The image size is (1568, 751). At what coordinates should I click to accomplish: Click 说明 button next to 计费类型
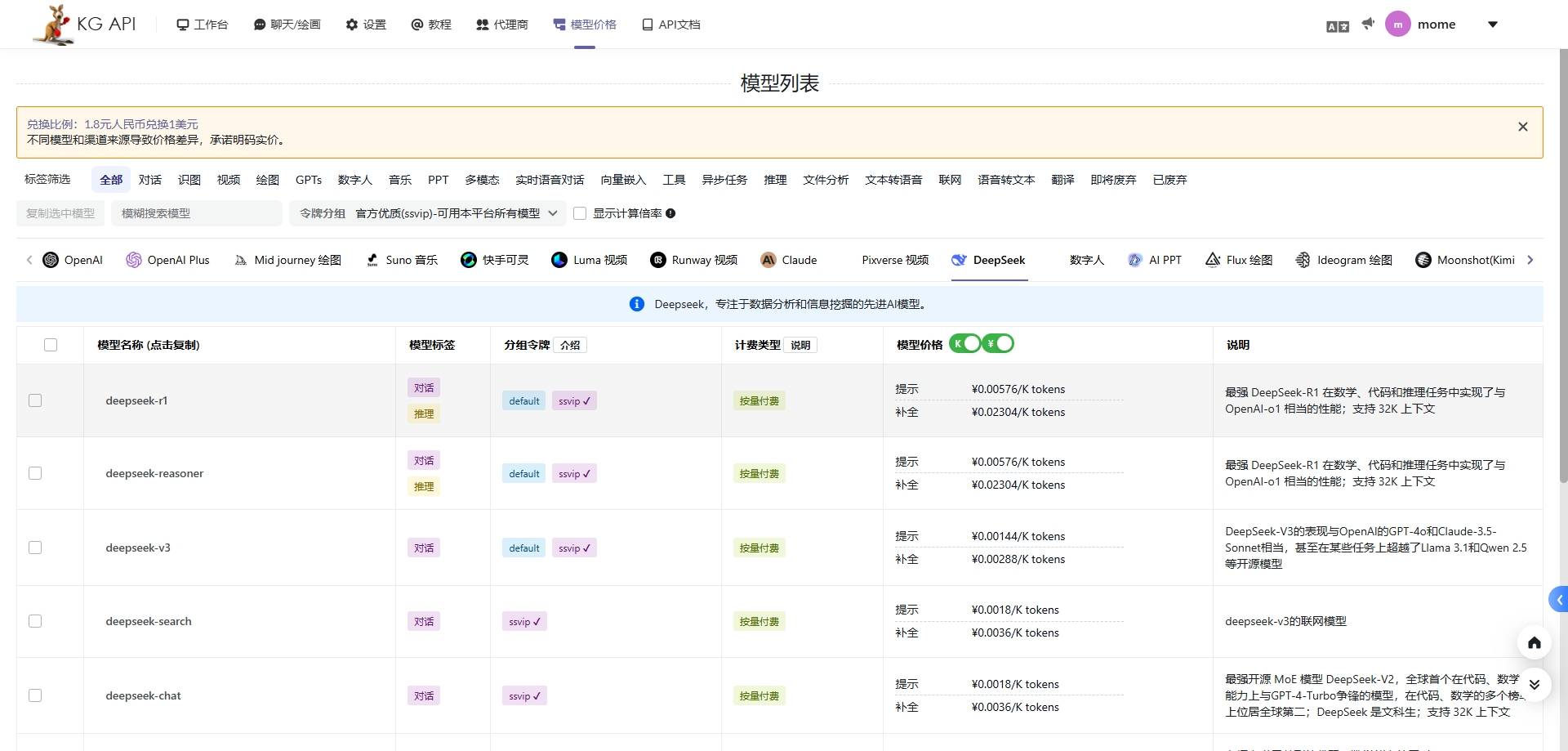800,345
